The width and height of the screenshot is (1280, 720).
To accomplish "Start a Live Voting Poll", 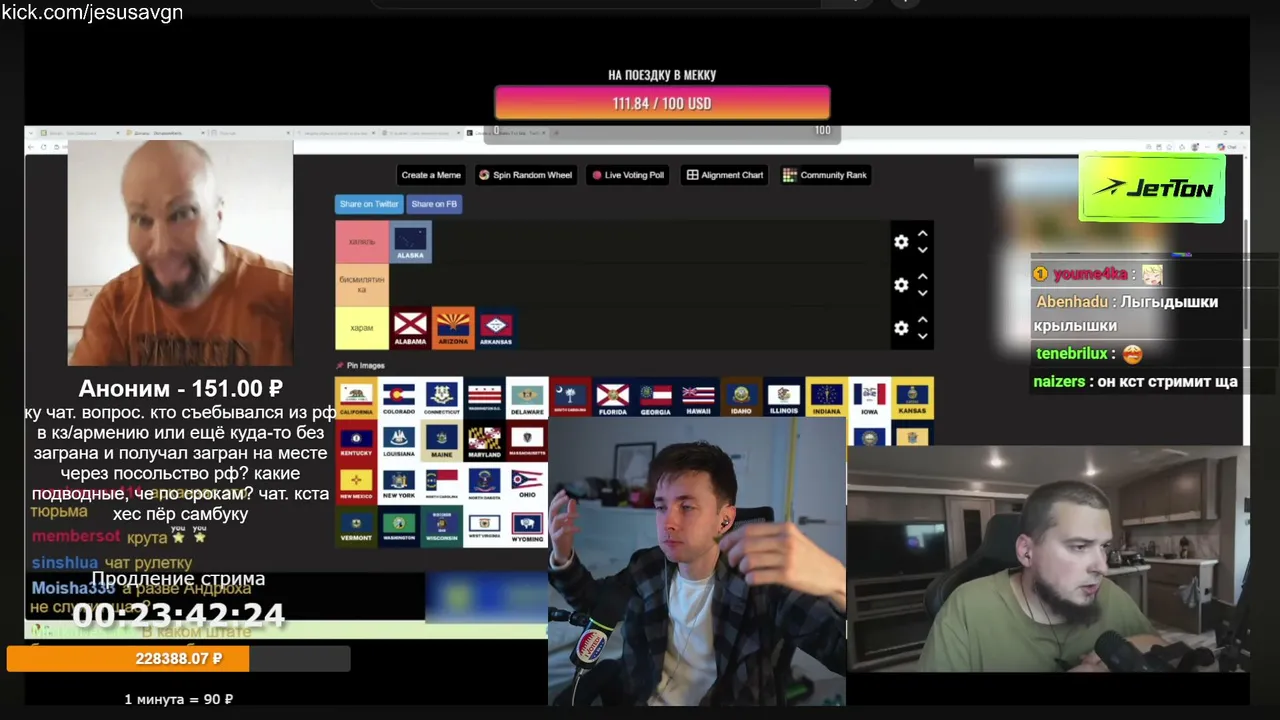I will (628, 175).
